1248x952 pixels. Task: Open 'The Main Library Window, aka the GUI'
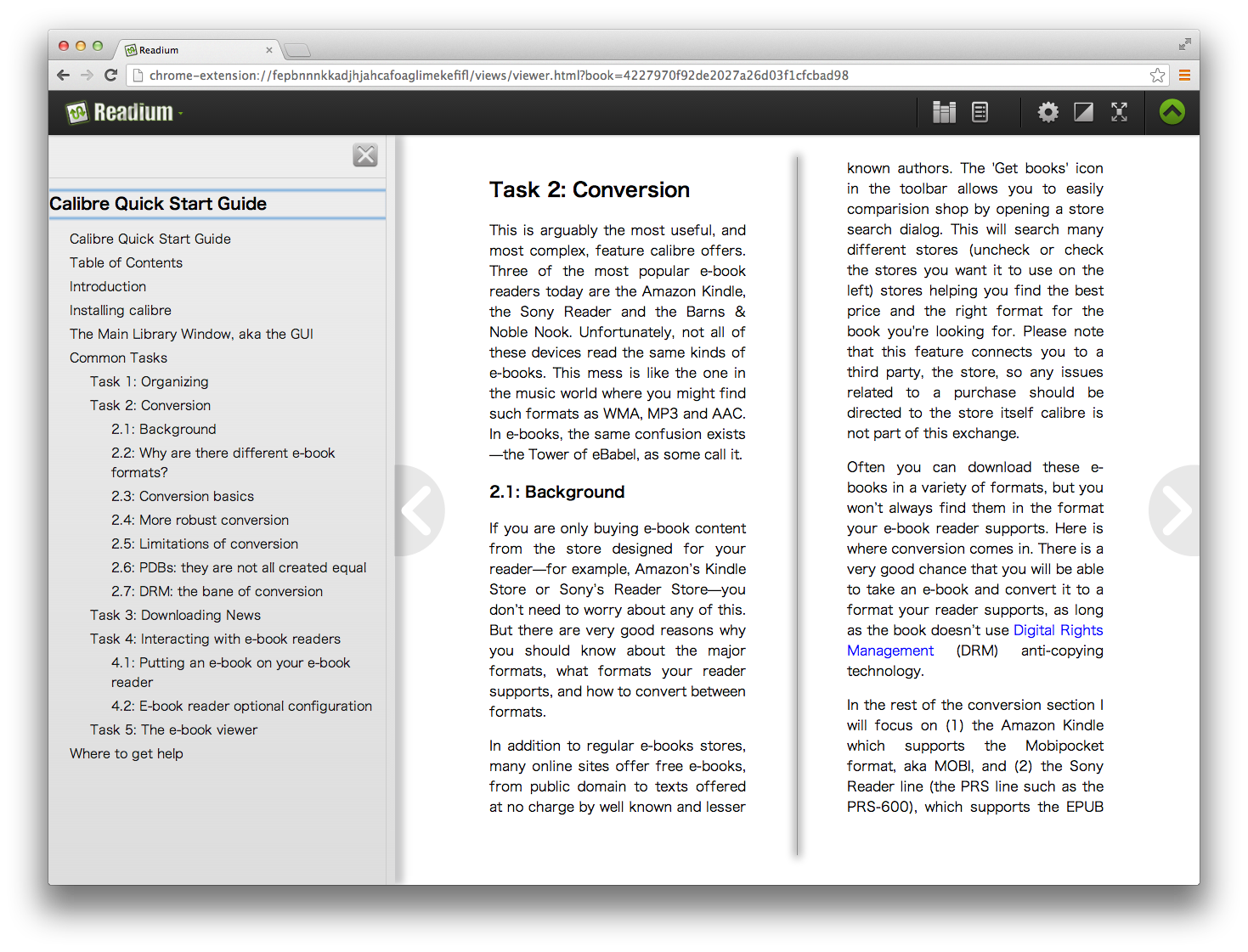[191, 334]
